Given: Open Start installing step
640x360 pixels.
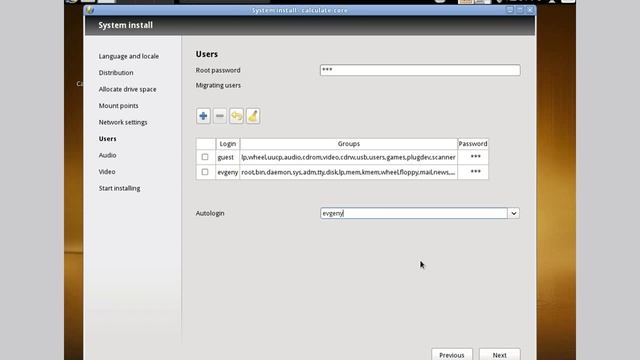Looking at the screenshot, I should (119, 188).
